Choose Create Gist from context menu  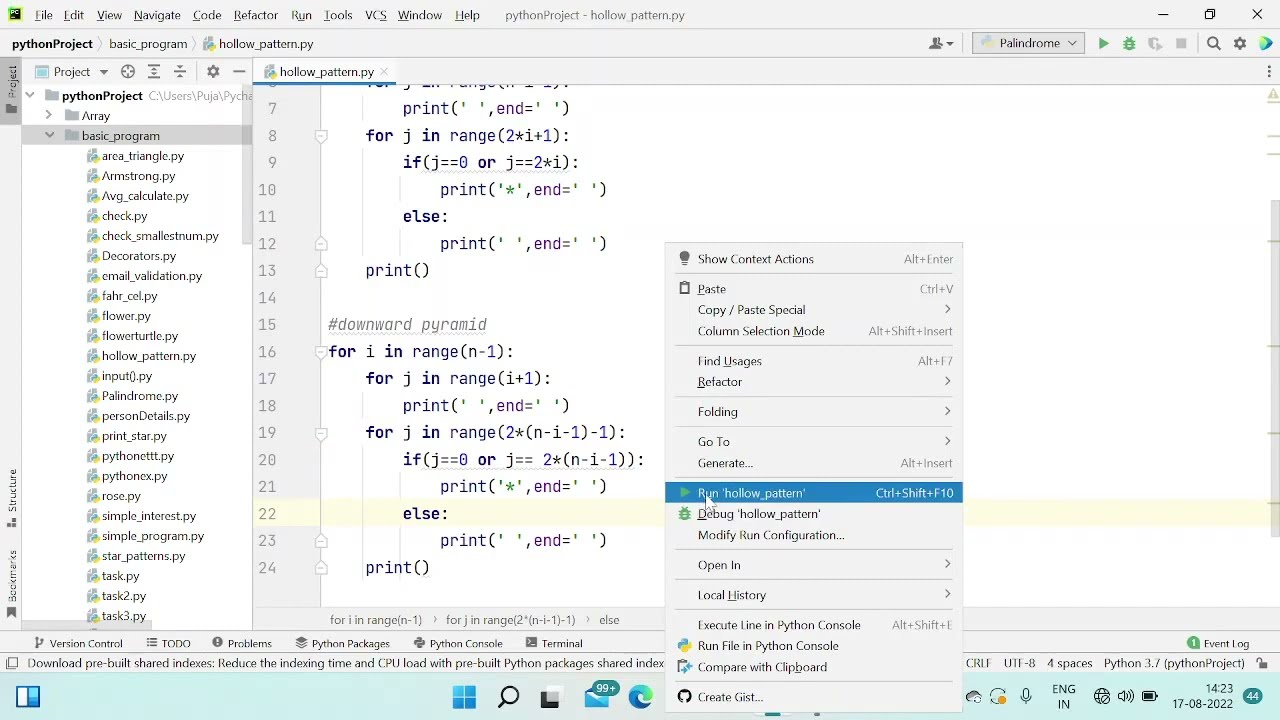(x=814, y=697)
